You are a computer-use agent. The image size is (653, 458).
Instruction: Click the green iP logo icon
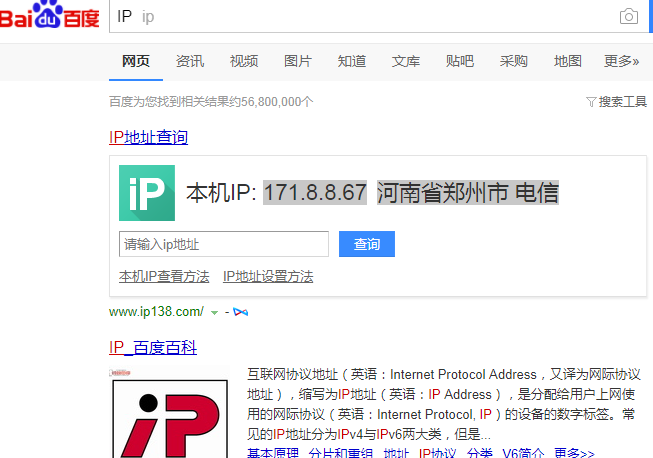click(147, 193)
